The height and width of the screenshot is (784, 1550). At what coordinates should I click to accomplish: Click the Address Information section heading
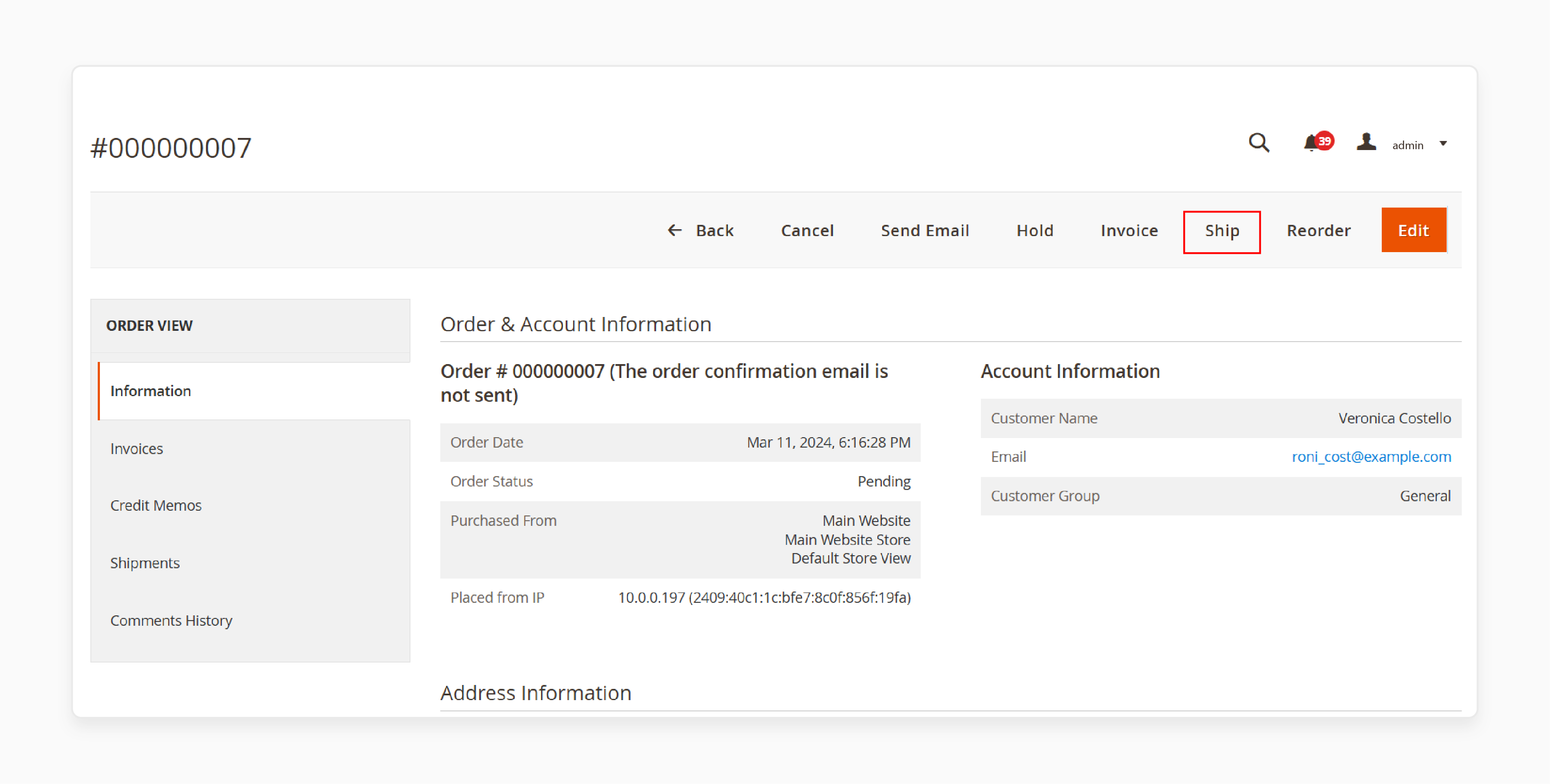click(x=535, y=693)
